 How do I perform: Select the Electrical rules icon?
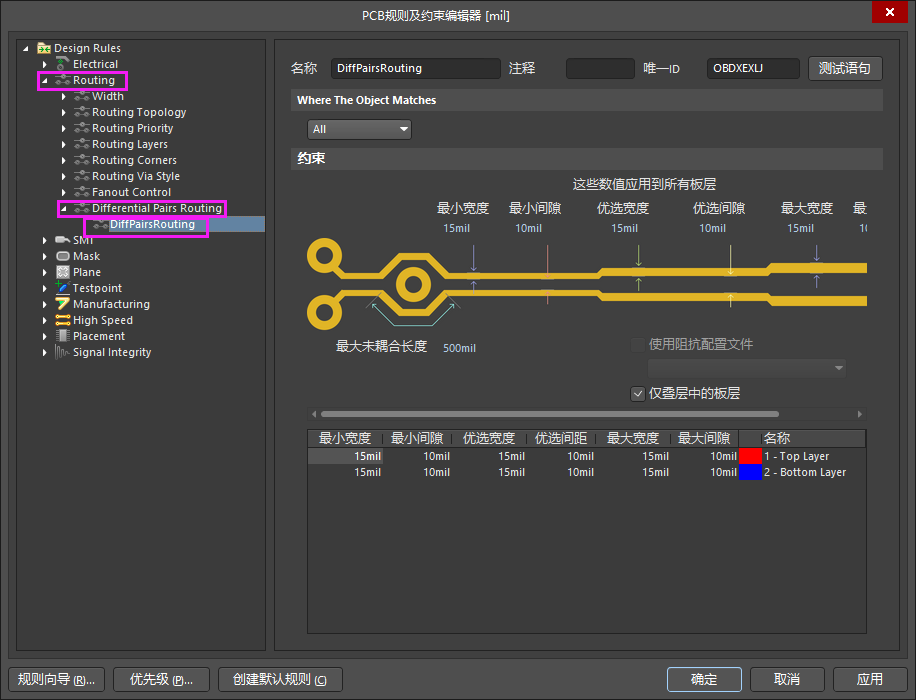tap(60, 63)
